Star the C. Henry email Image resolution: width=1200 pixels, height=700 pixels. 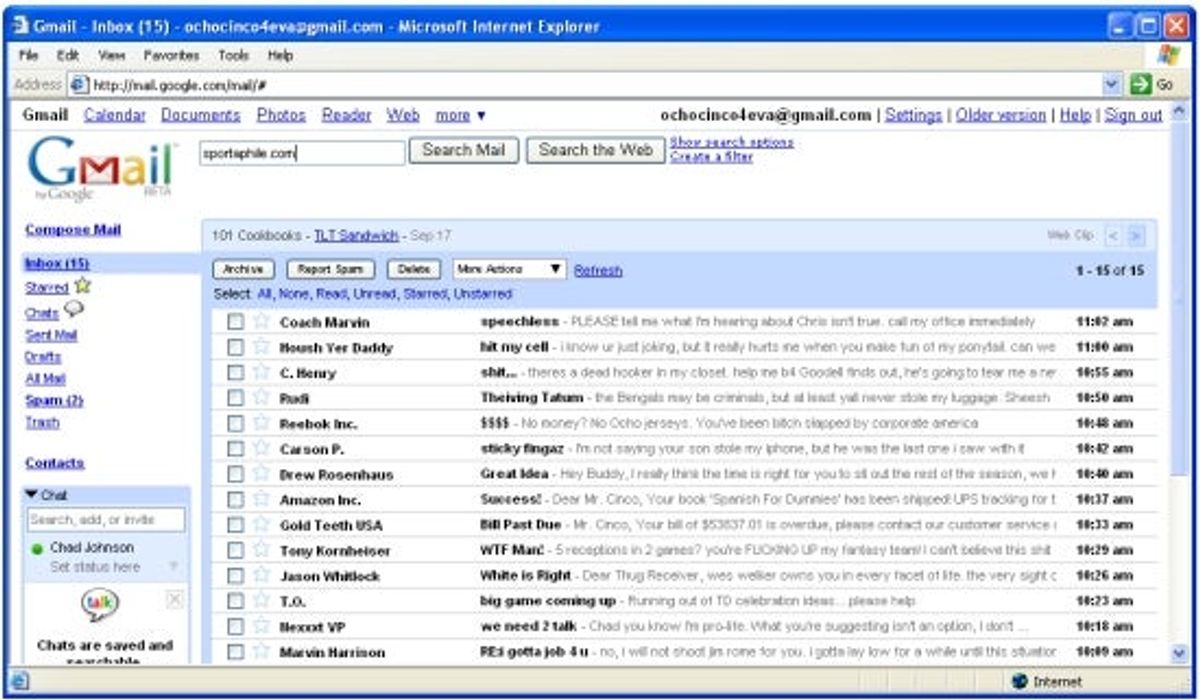tap(261, 372)
